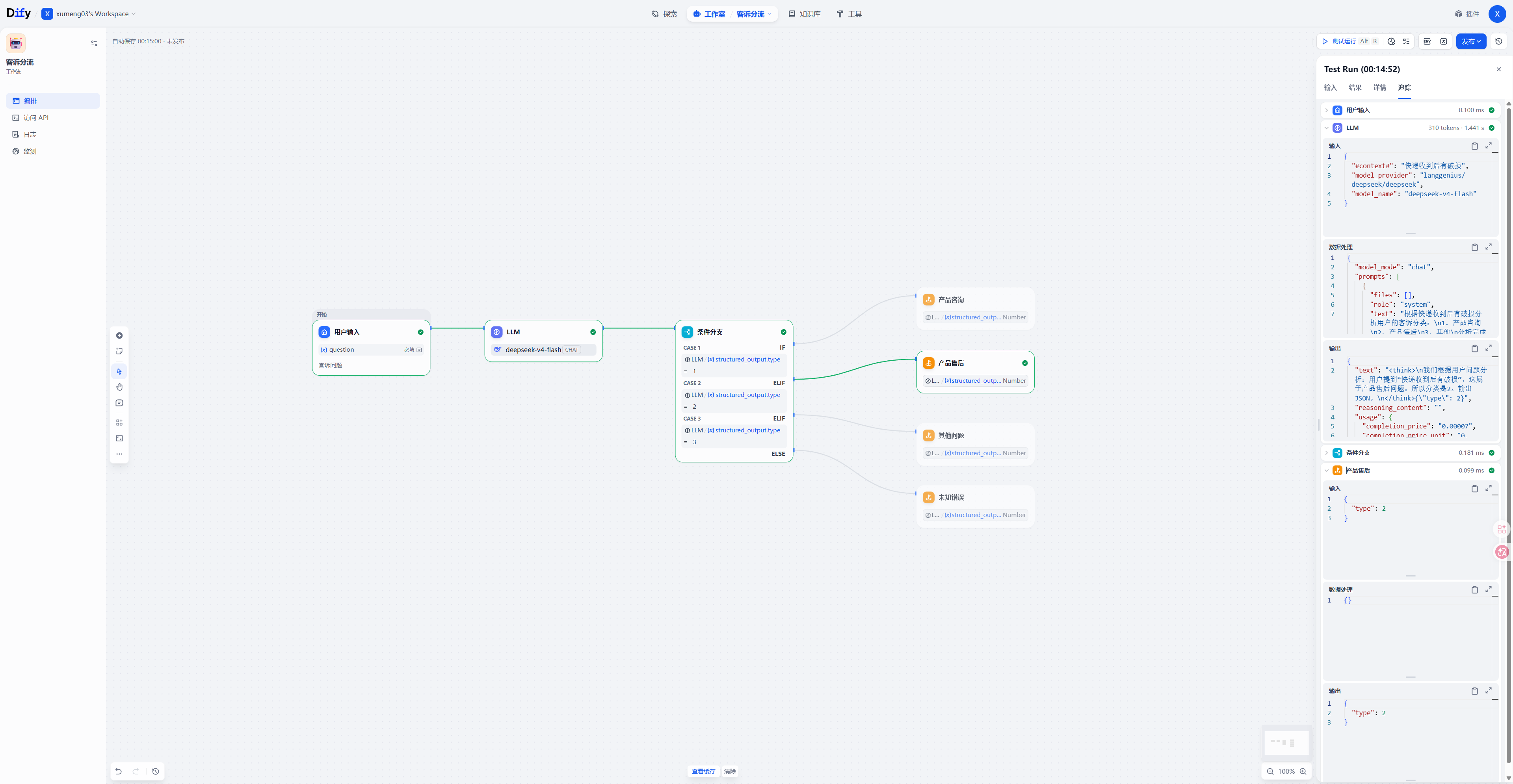Click 查看缓存 at the bottom
This screenshot has height=784, width=1513.
pyautogui.click(x=703, y=771)
